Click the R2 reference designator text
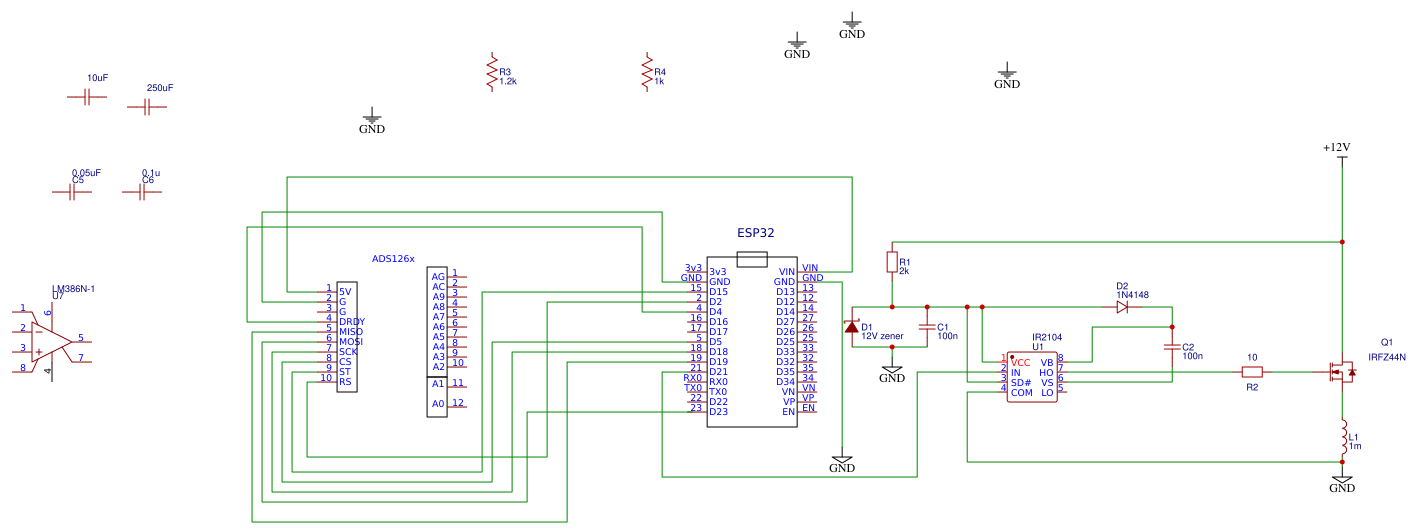The height and width of the screenshot is (532, 1417). 1252,387
